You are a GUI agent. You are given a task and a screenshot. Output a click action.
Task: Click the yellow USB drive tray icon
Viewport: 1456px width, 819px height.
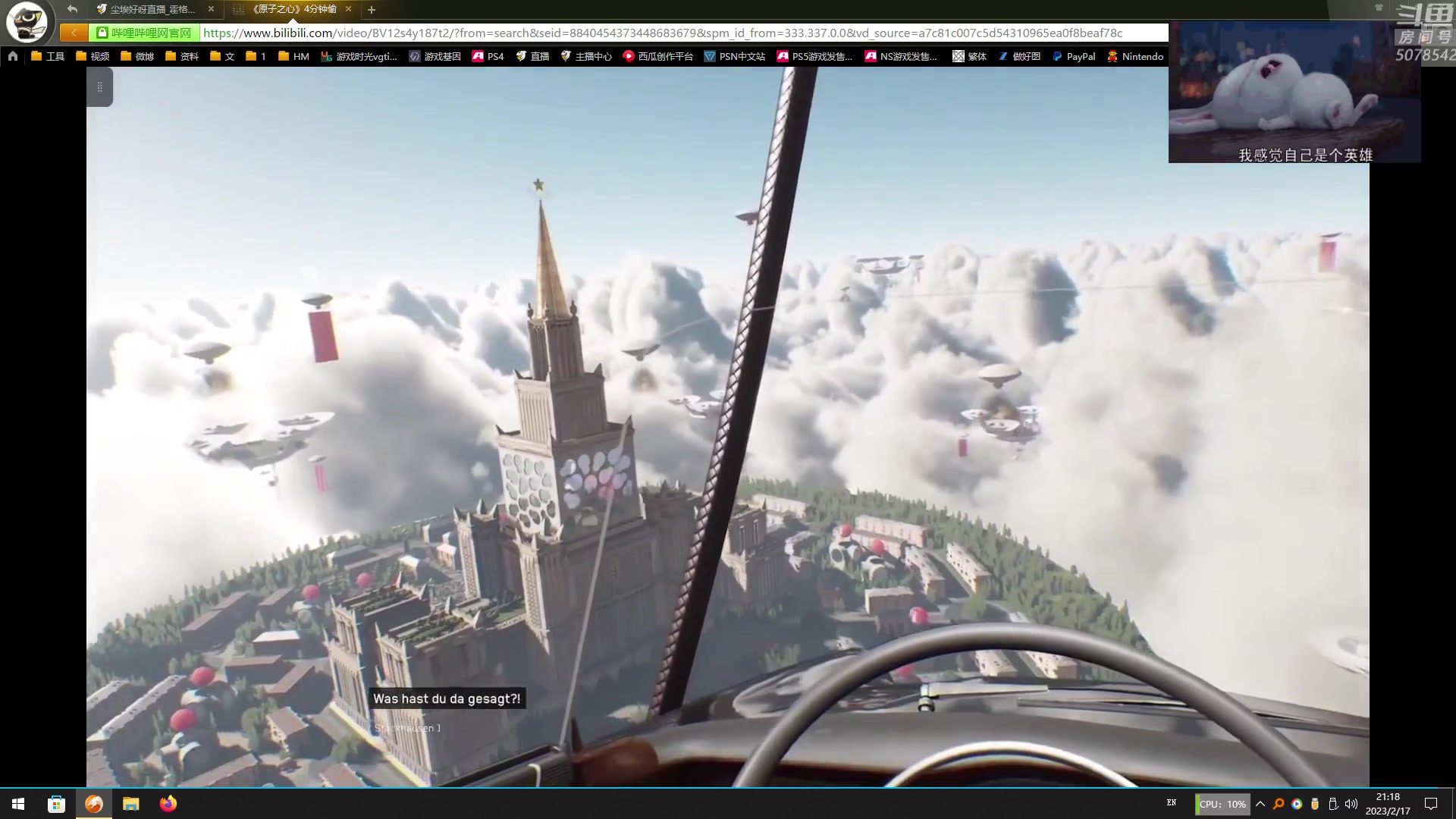(1315, 804)
